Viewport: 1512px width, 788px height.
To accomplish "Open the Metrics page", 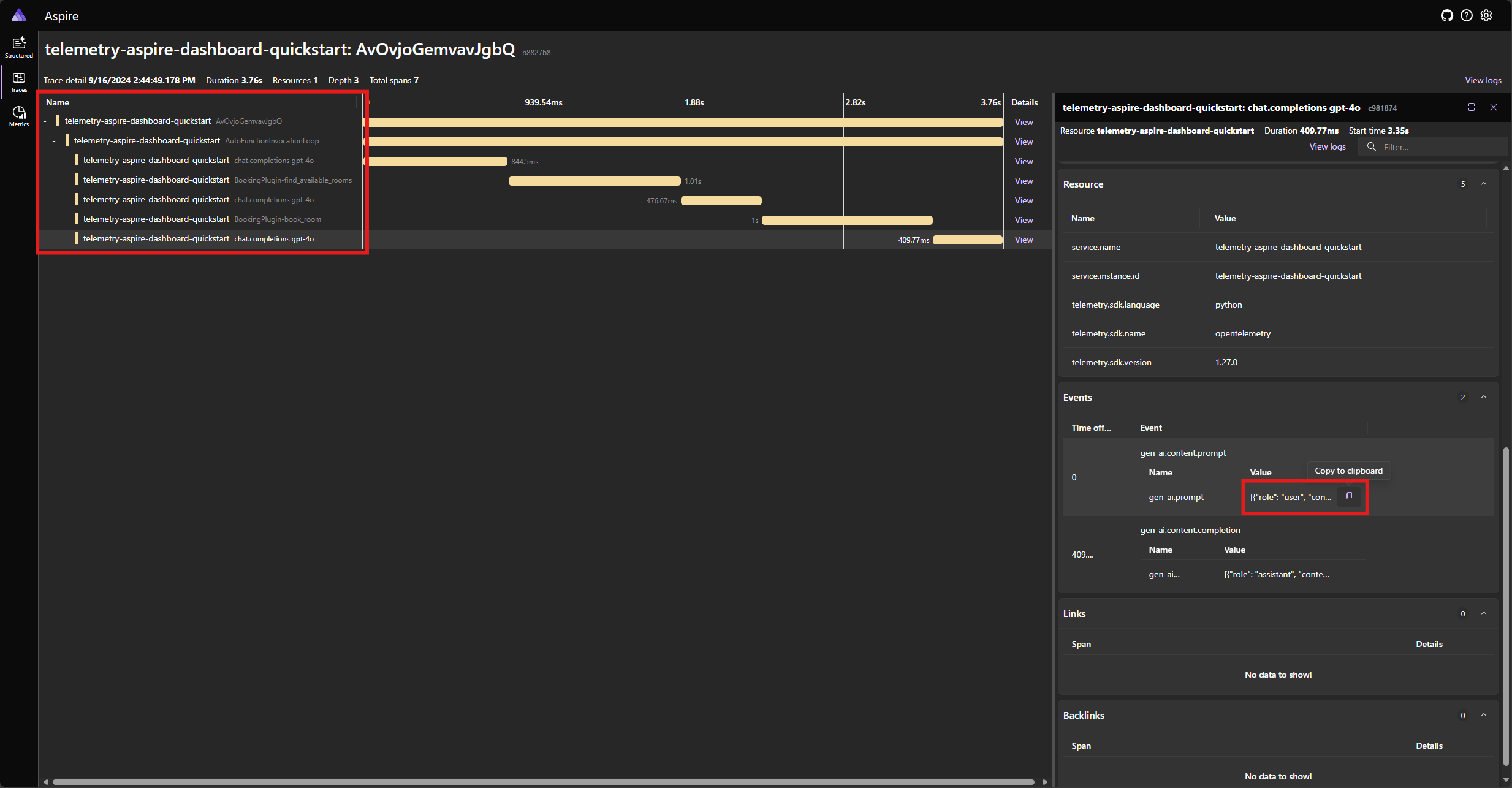I will 19,116.
